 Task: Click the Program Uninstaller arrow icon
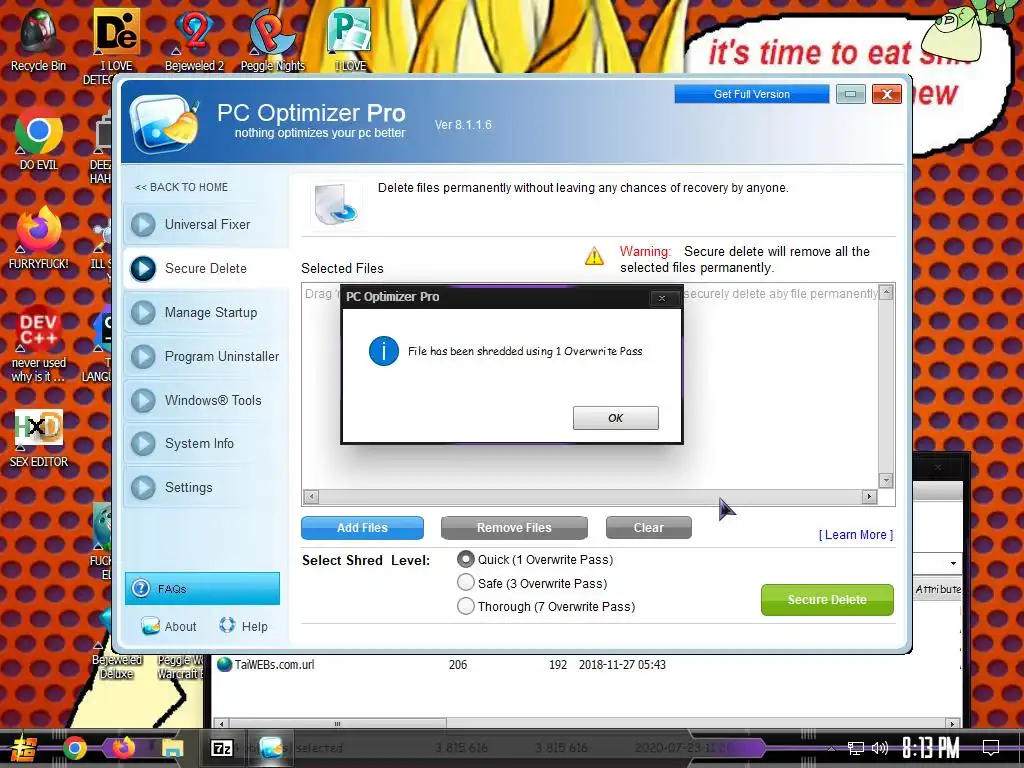coord(143,357)
